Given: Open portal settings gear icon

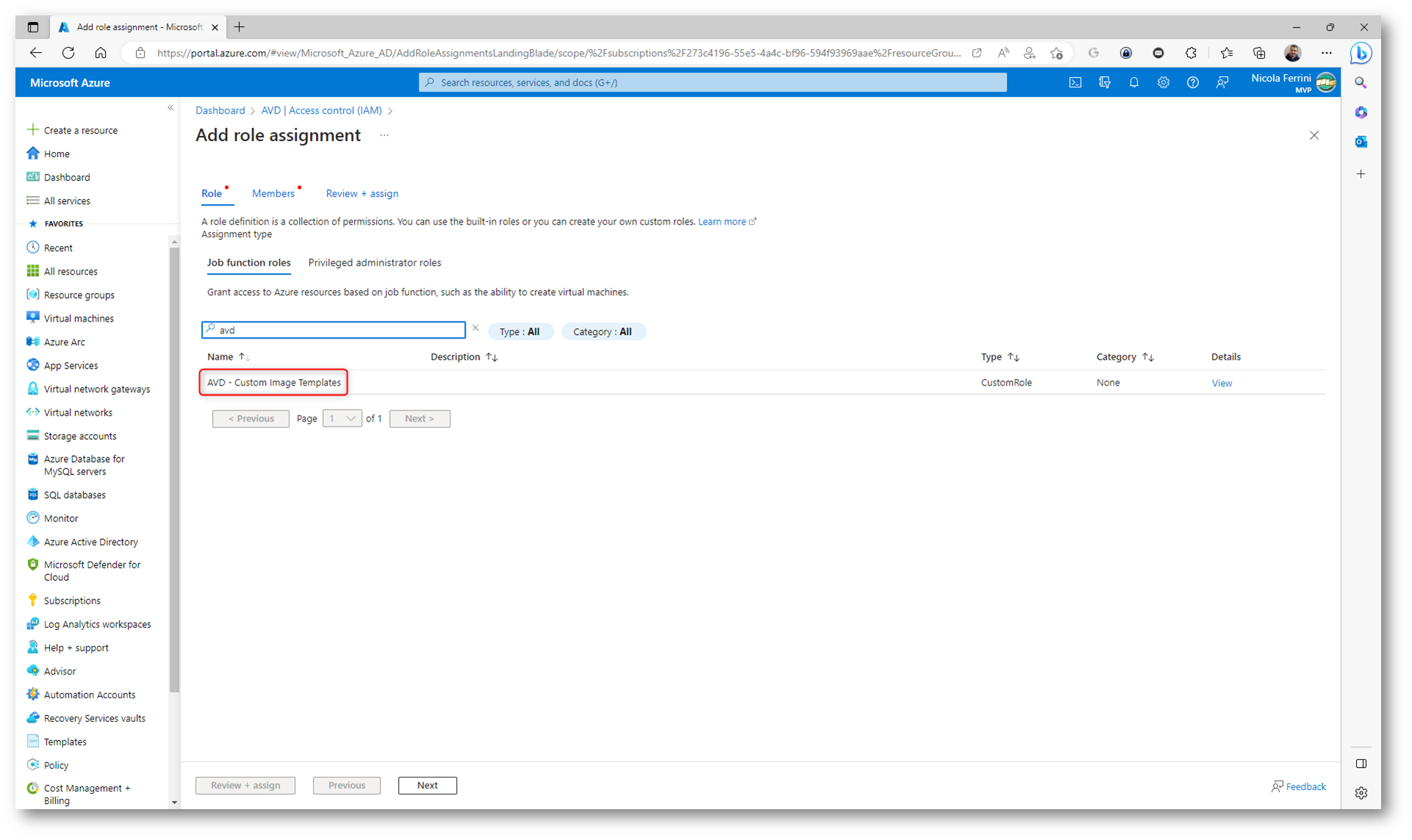Looking at the screenshot, I should coord(1163,83).
